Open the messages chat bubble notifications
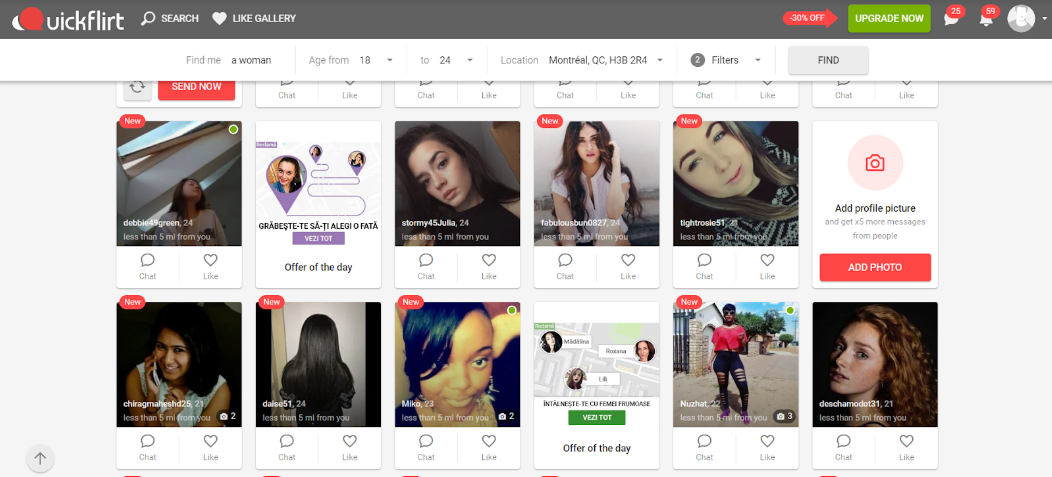Screen dimensions: 1052x477 (951, 19)
